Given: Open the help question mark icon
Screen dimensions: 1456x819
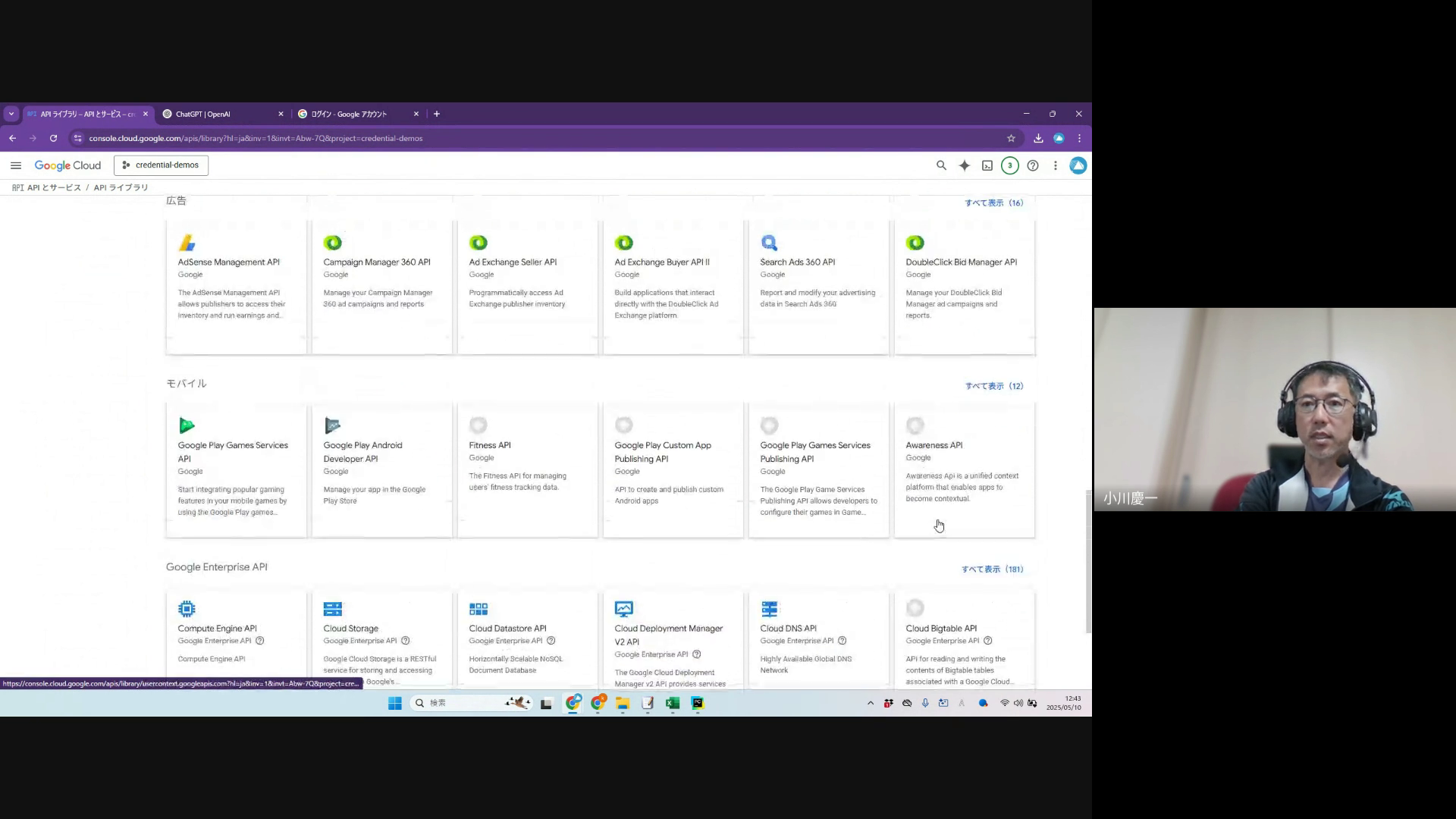Looking at the screenshot, I should tap(1032, 165).
